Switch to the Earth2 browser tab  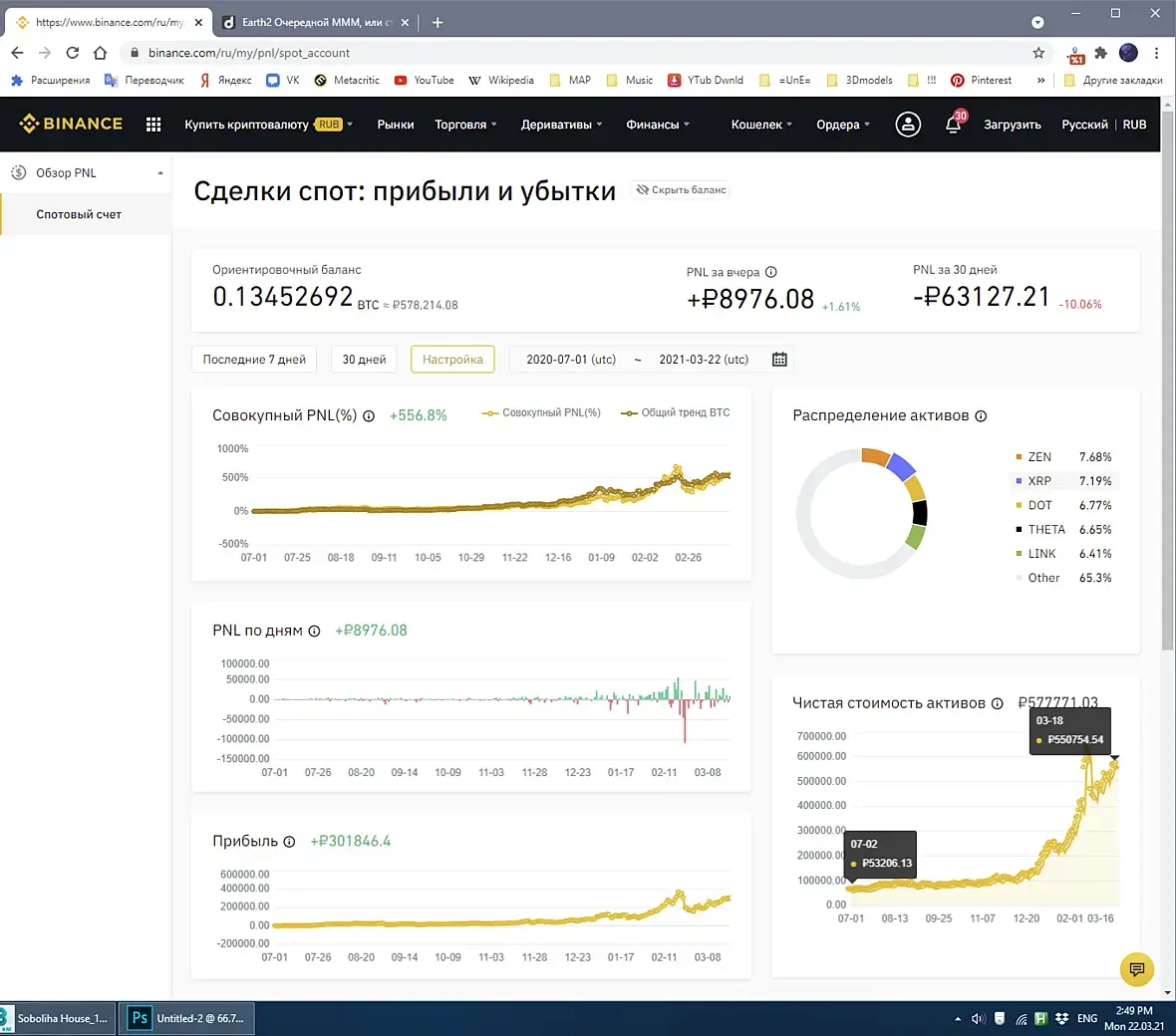point(315,23)
